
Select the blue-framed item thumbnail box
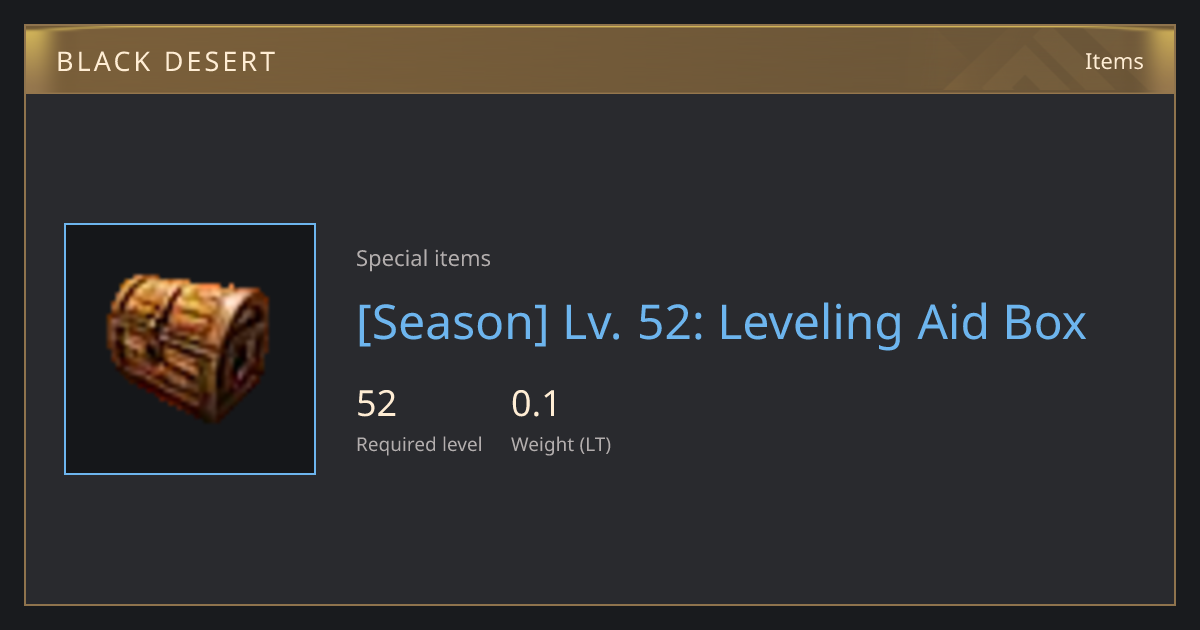[190, 349]
